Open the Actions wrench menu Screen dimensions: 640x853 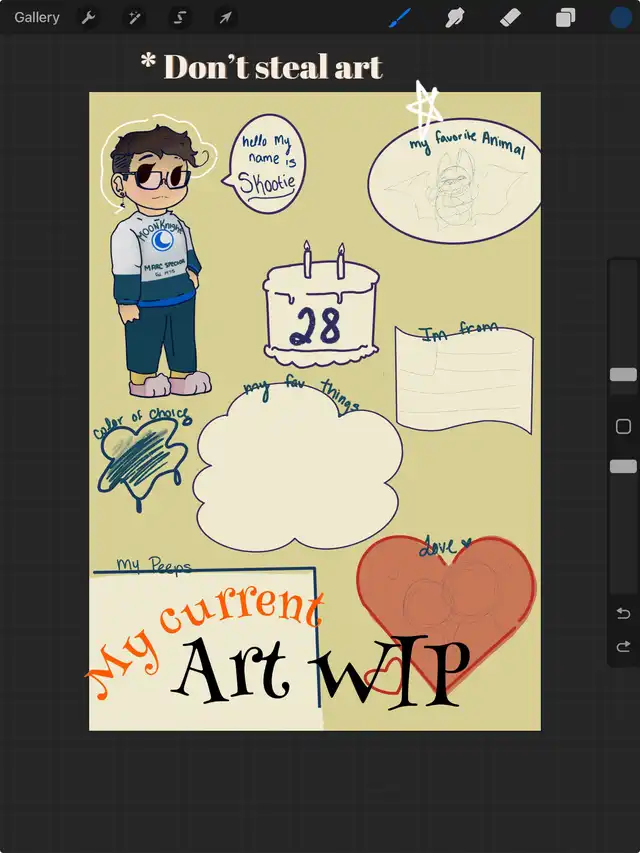[88, 17]
